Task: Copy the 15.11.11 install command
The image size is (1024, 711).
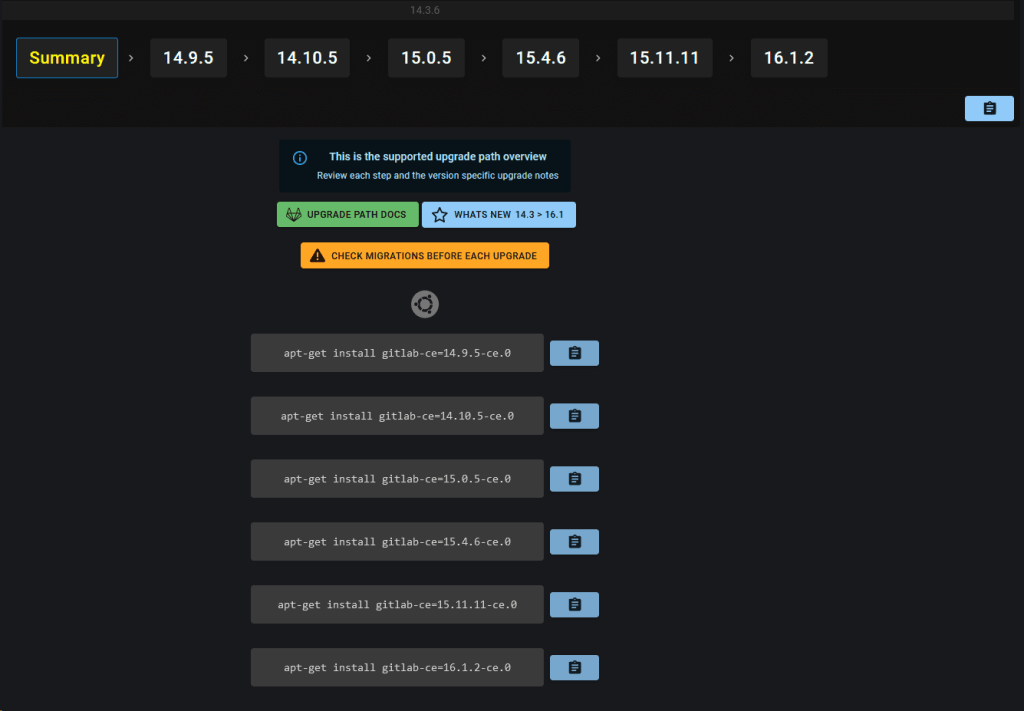Action: (x=574, y=604)
